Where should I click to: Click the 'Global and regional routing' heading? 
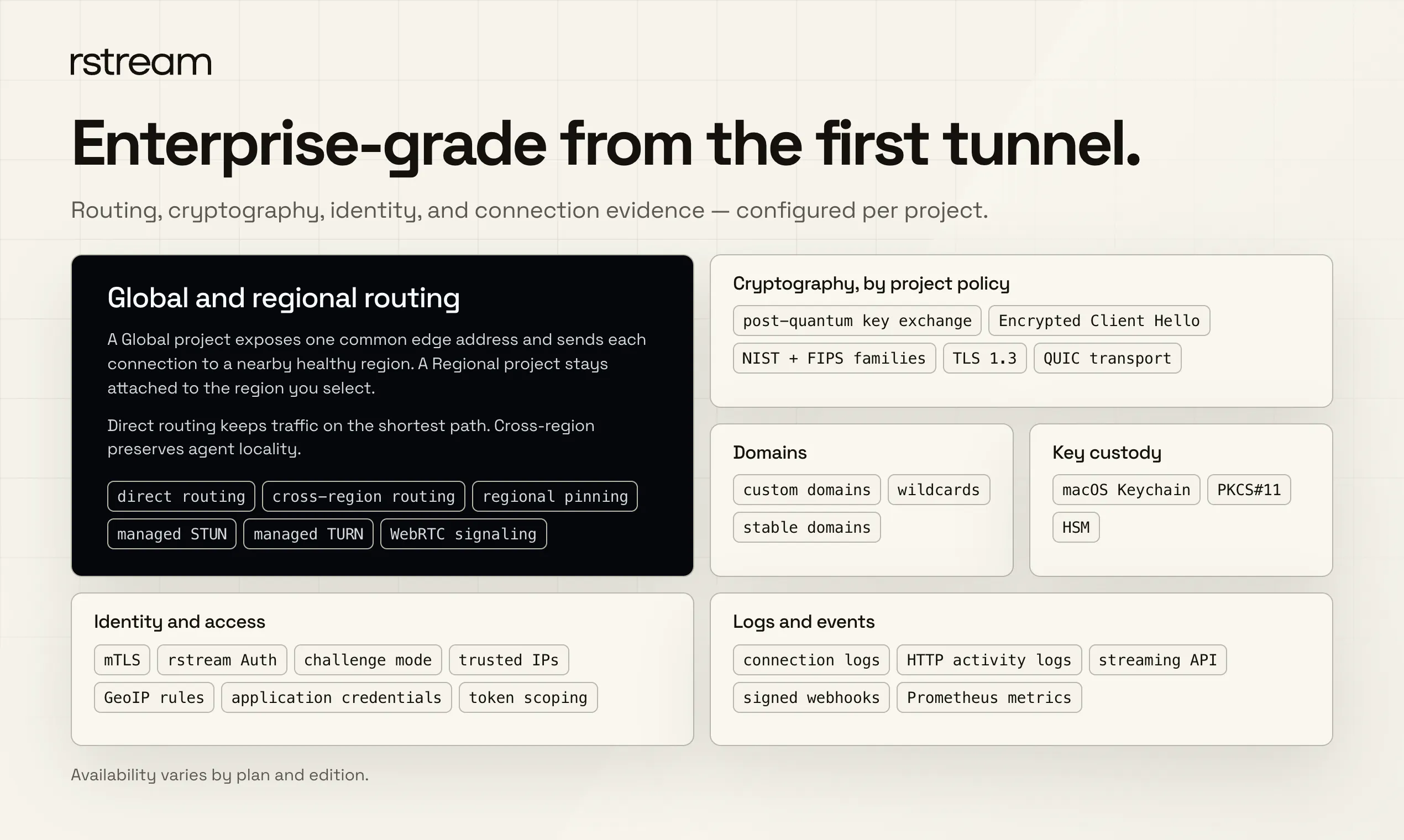click(284, 298)
